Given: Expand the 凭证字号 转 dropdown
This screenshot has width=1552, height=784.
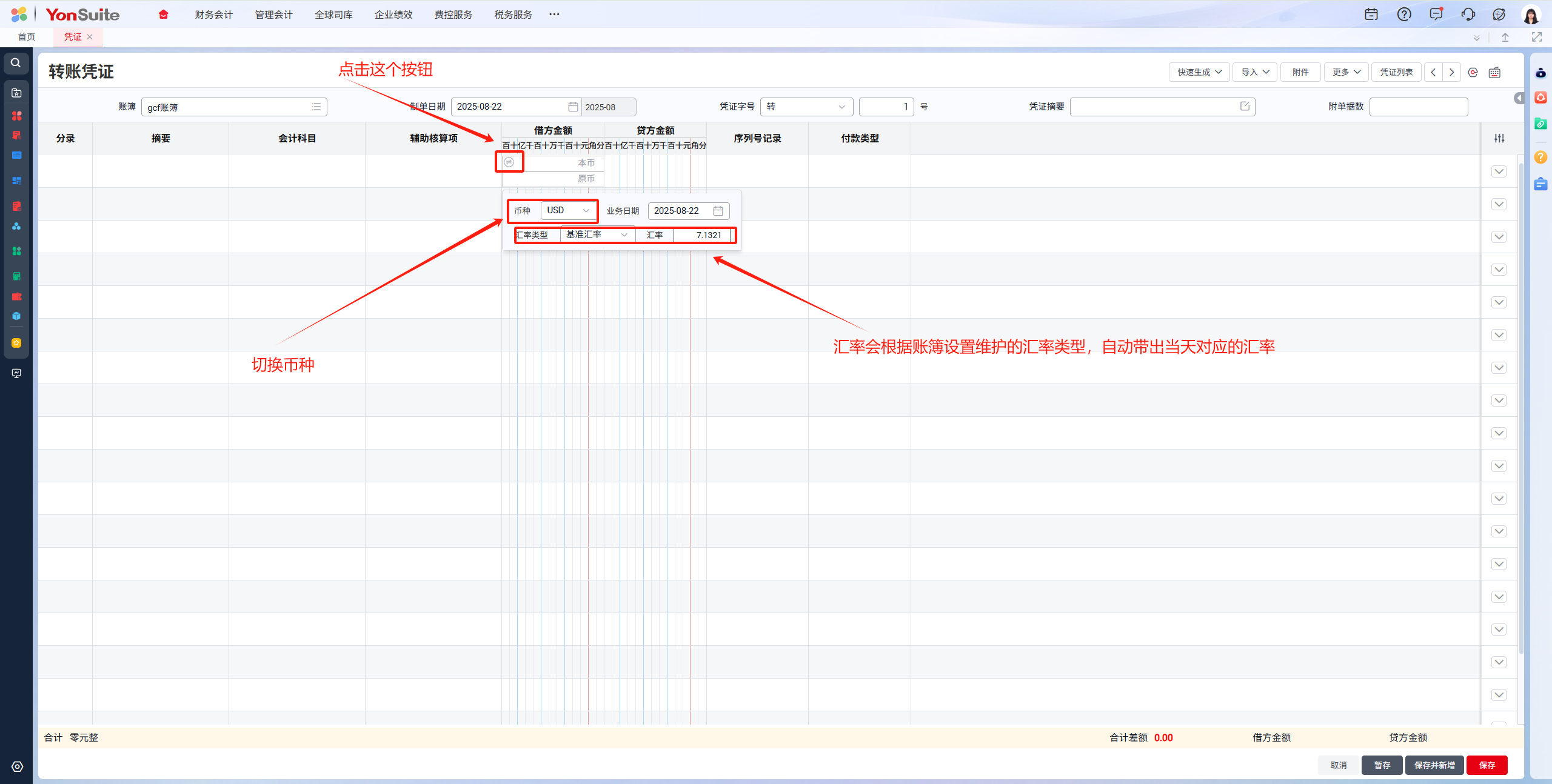Looking at the screenshot, I should [x=806, y=107].
